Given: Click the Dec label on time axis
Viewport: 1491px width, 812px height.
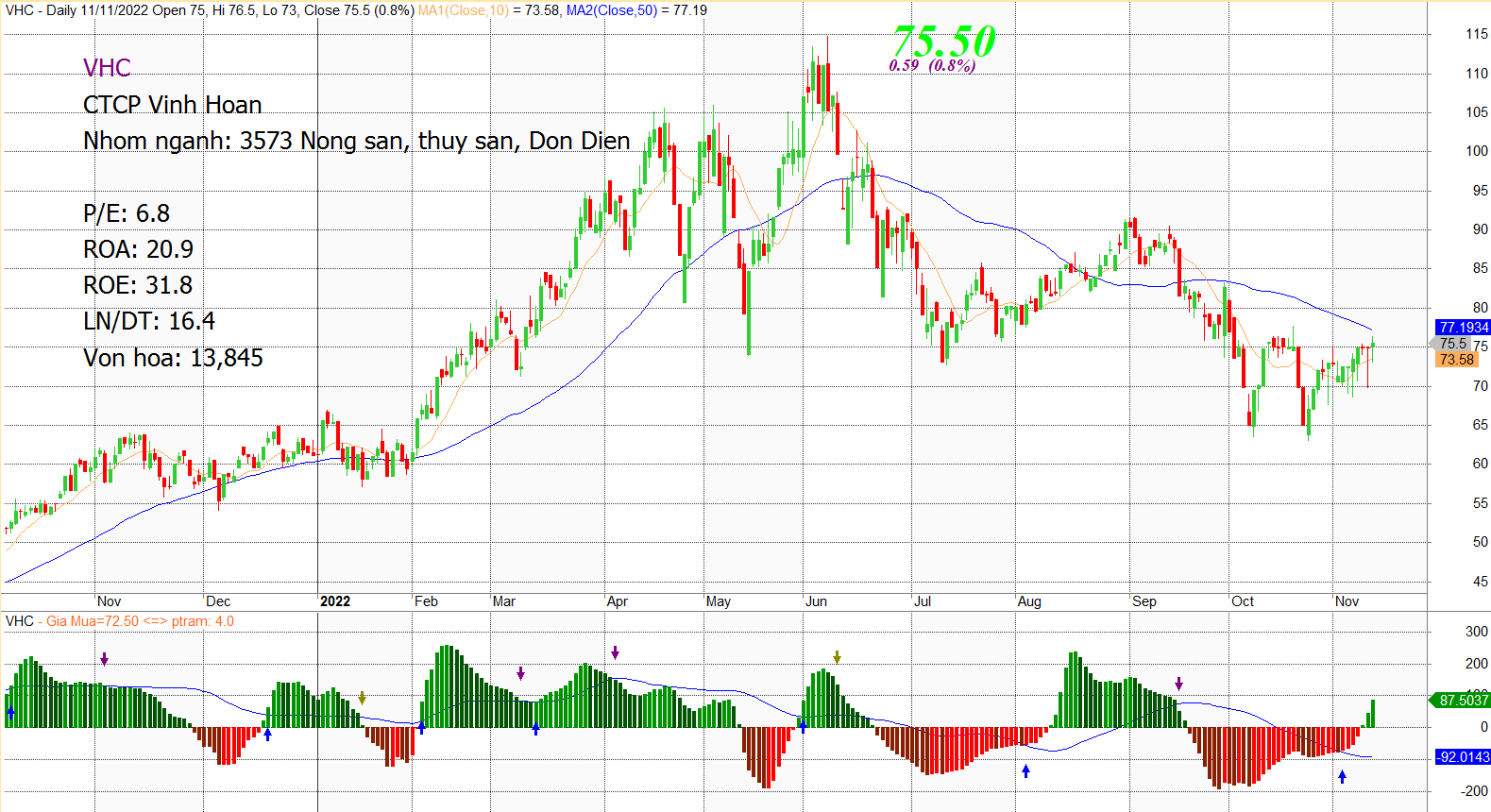Looking at the screenshot, I should [x=218, y=601].
